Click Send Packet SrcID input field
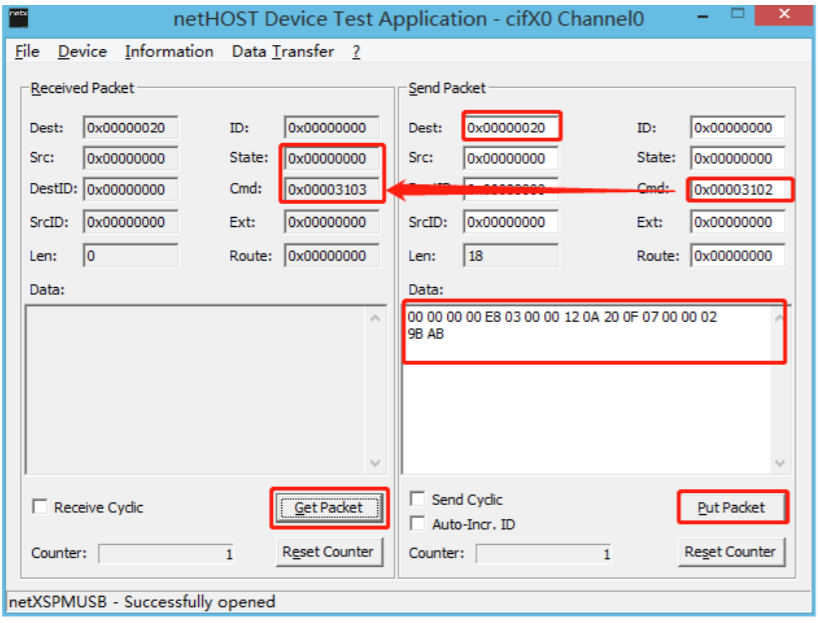 coord(511,222)
